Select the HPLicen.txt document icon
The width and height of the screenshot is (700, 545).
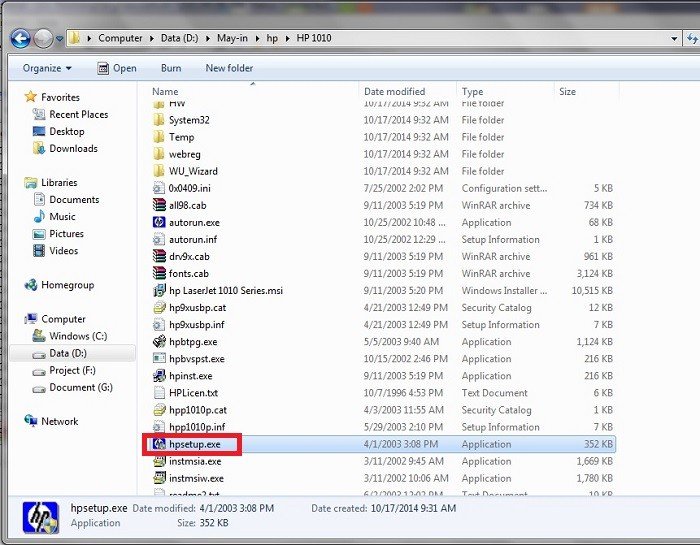[159, 393]
